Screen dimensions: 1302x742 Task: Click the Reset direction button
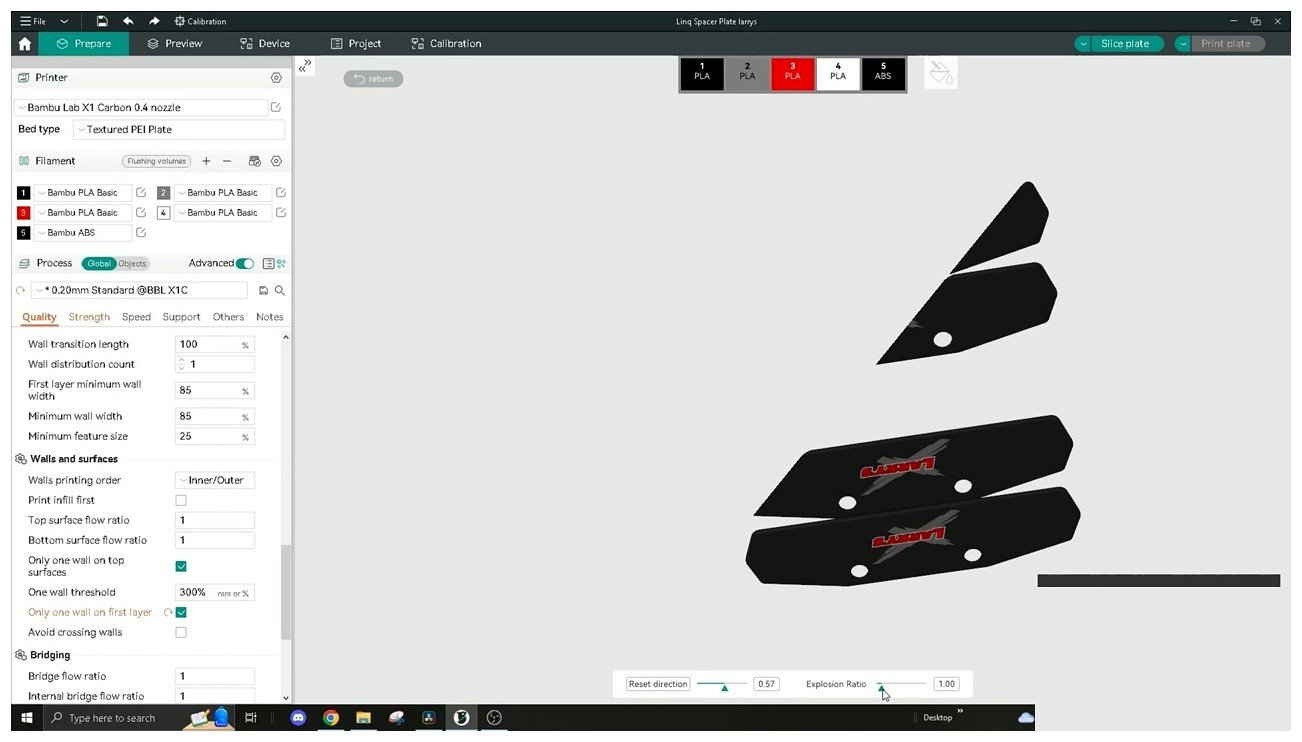657,684
